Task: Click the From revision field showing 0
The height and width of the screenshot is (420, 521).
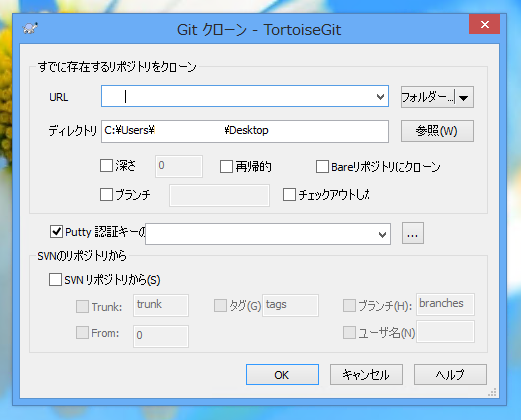Action: (161, 336)
